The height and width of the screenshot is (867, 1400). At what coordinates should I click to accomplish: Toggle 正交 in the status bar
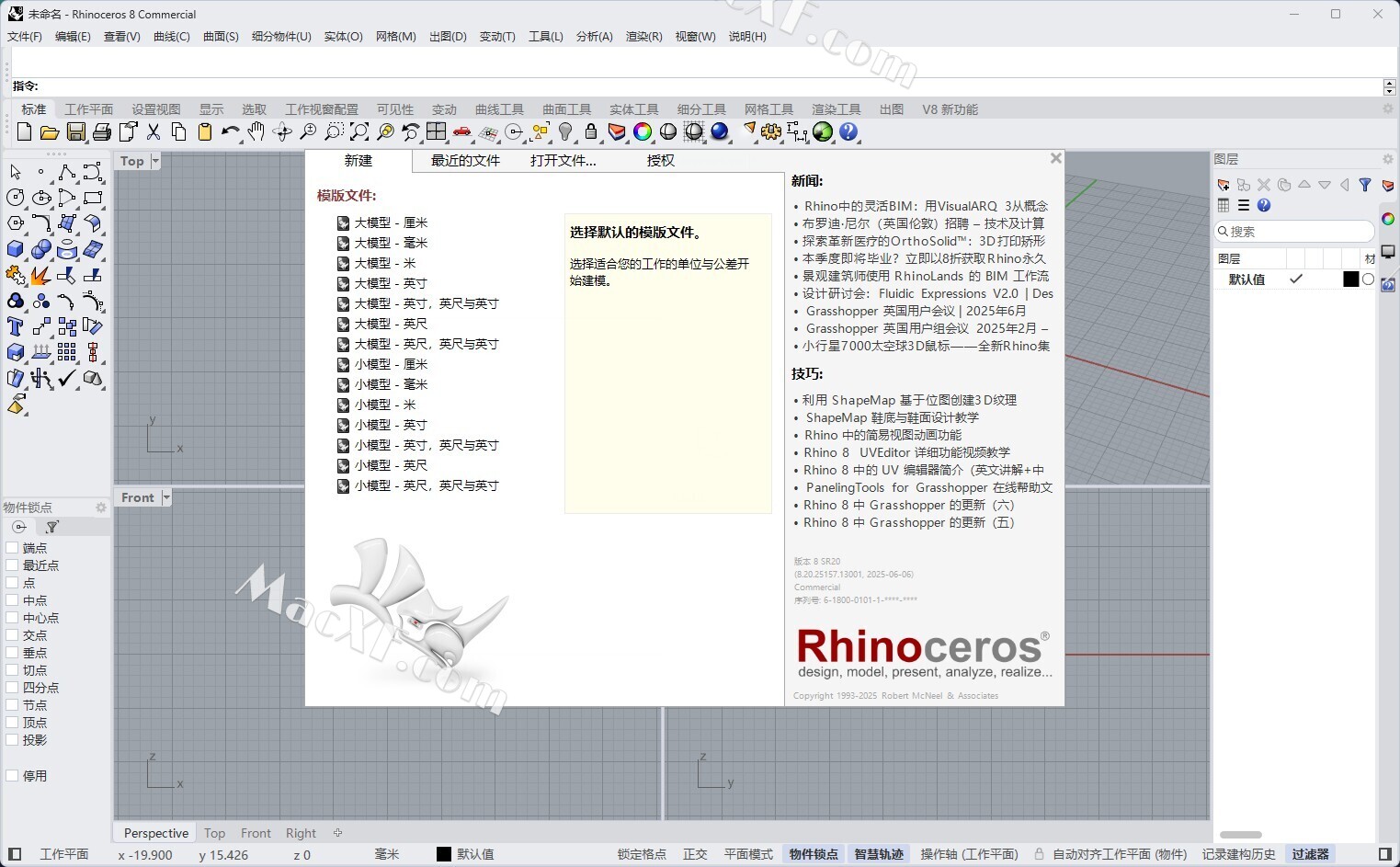pos(695,854)
